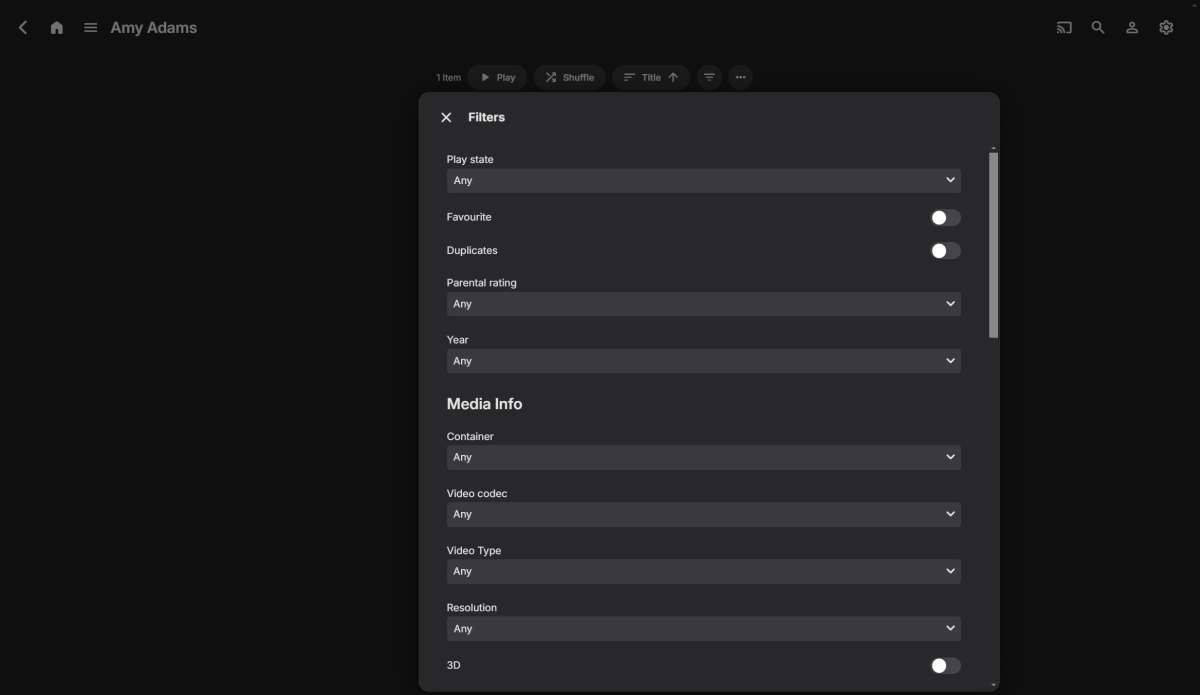Open the Video codec dropdown

click(x=703, y=514)
